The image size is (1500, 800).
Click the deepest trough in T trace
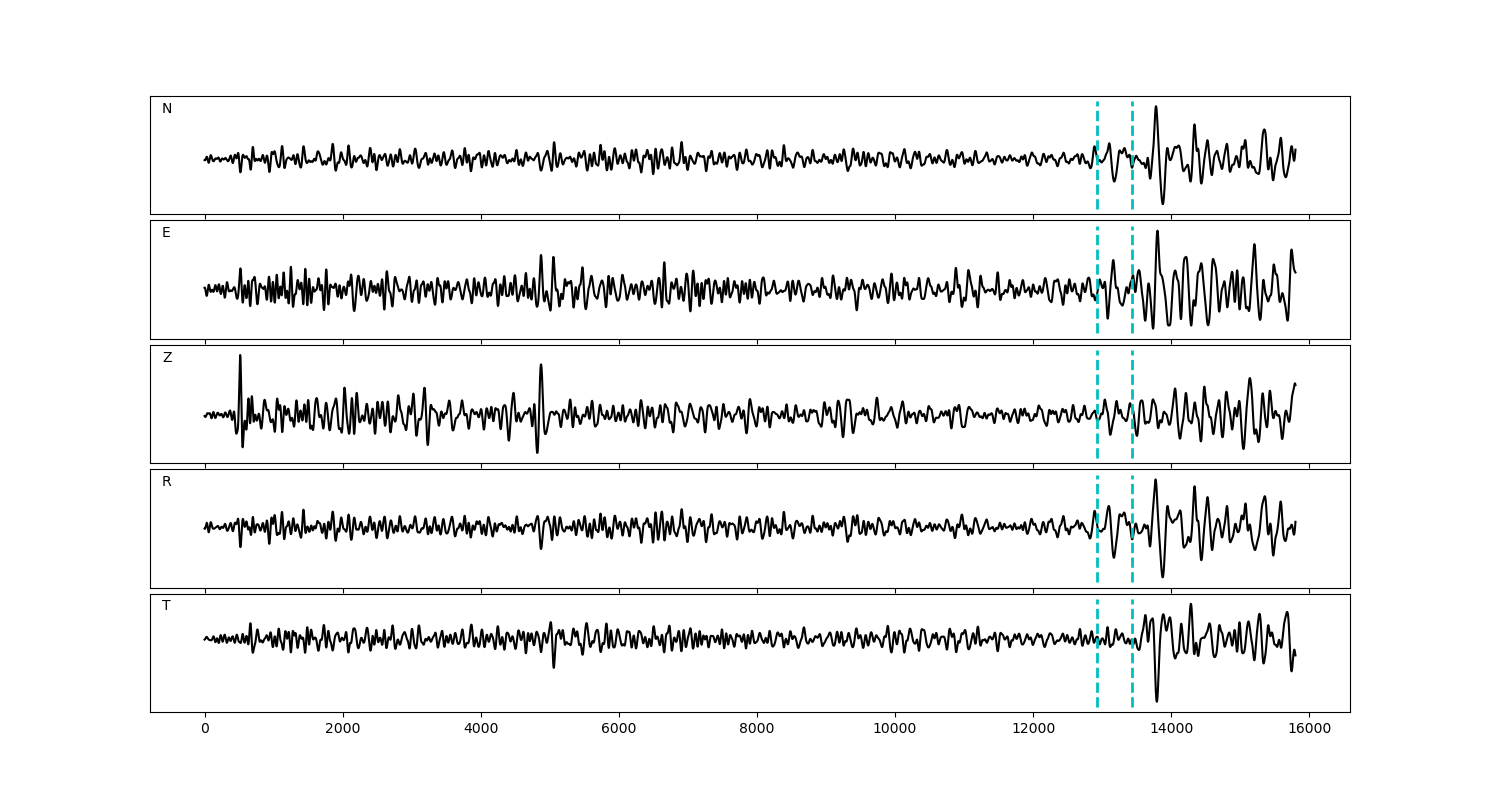pos(1157,699)
